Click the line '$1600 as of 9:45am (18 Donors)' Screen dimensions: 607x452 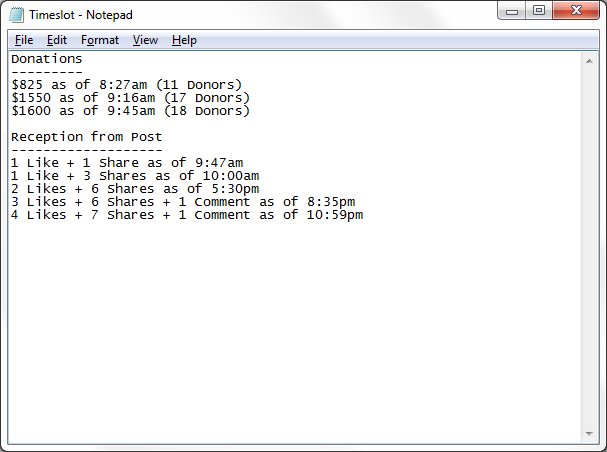coord(130,111)
